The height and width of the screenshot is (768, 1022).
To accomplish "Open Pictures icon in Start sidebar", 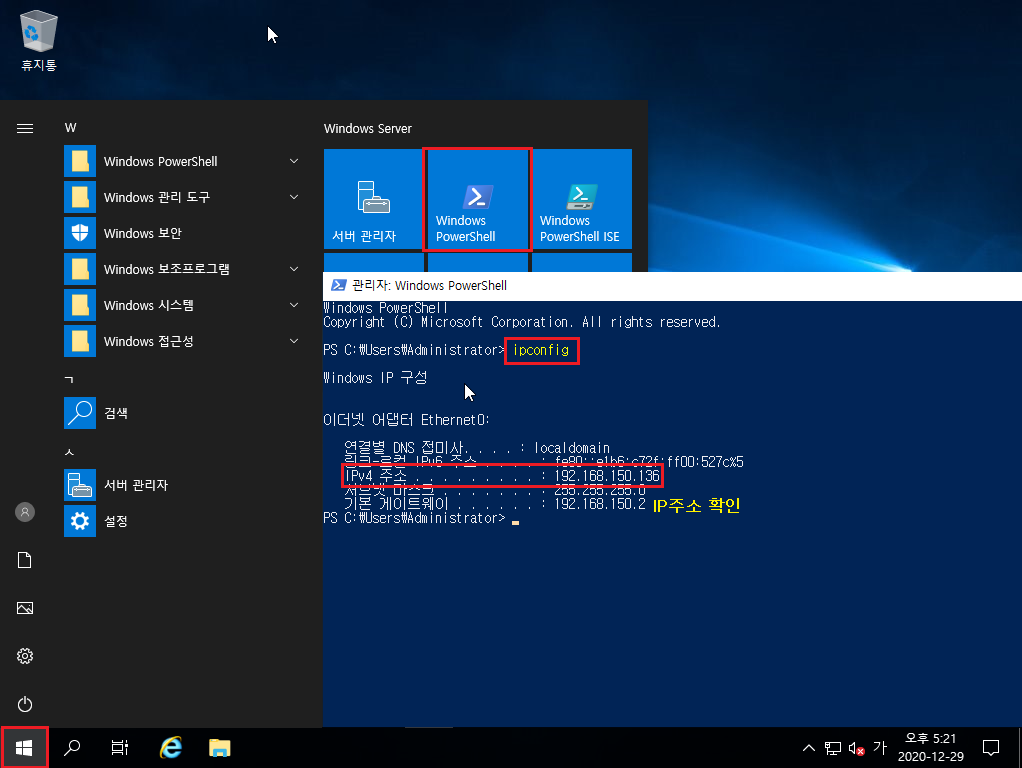I will [25, 608].
